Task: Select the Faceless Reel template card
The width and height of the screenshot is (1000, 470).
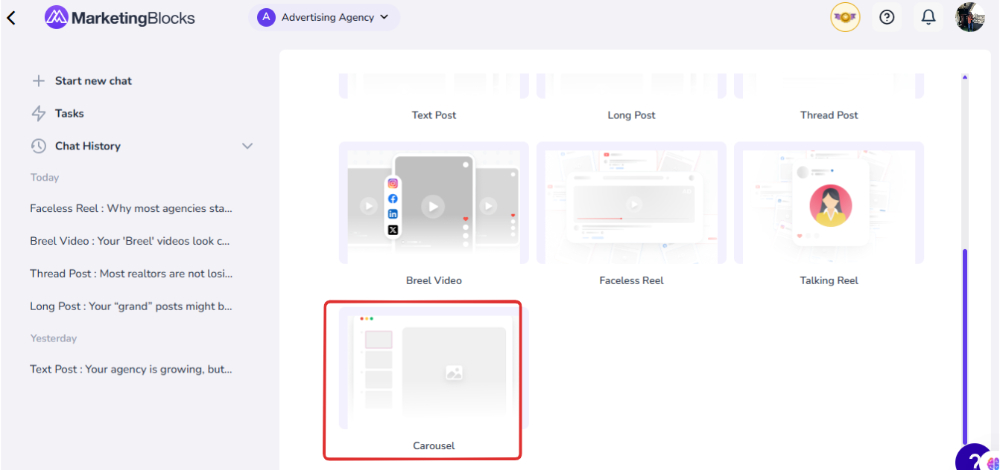Action: [x=631, y=212]
